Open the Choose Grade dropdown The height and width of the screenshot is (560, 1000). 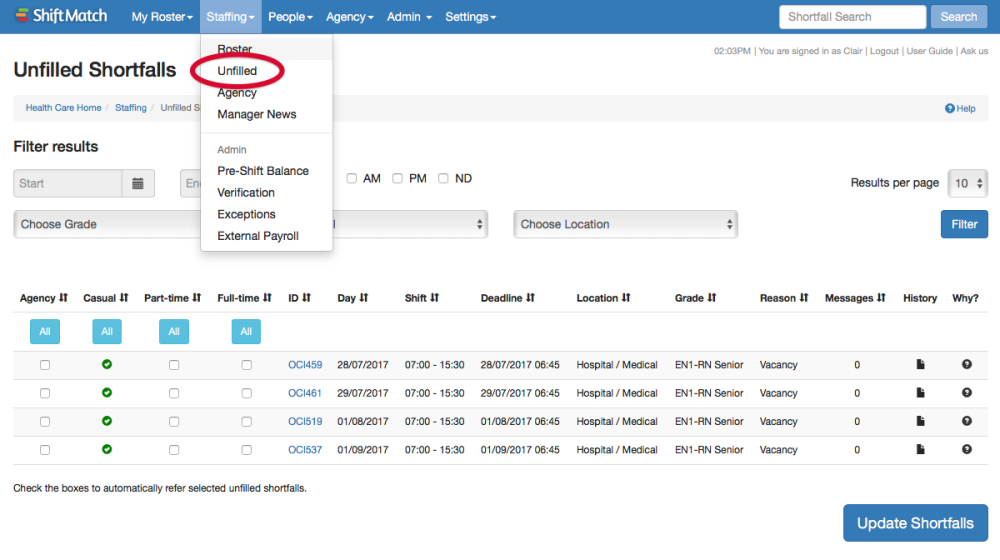click(x=107, y=225)
